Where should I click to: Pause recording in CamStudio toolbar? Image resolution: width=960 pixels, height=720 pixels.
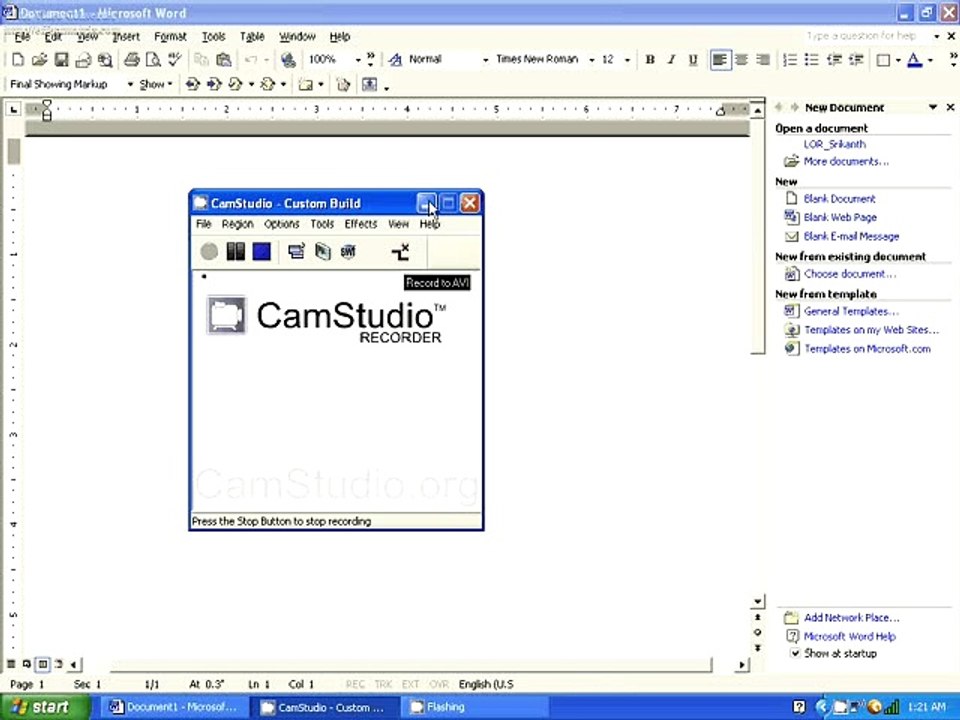pos(235,252)
